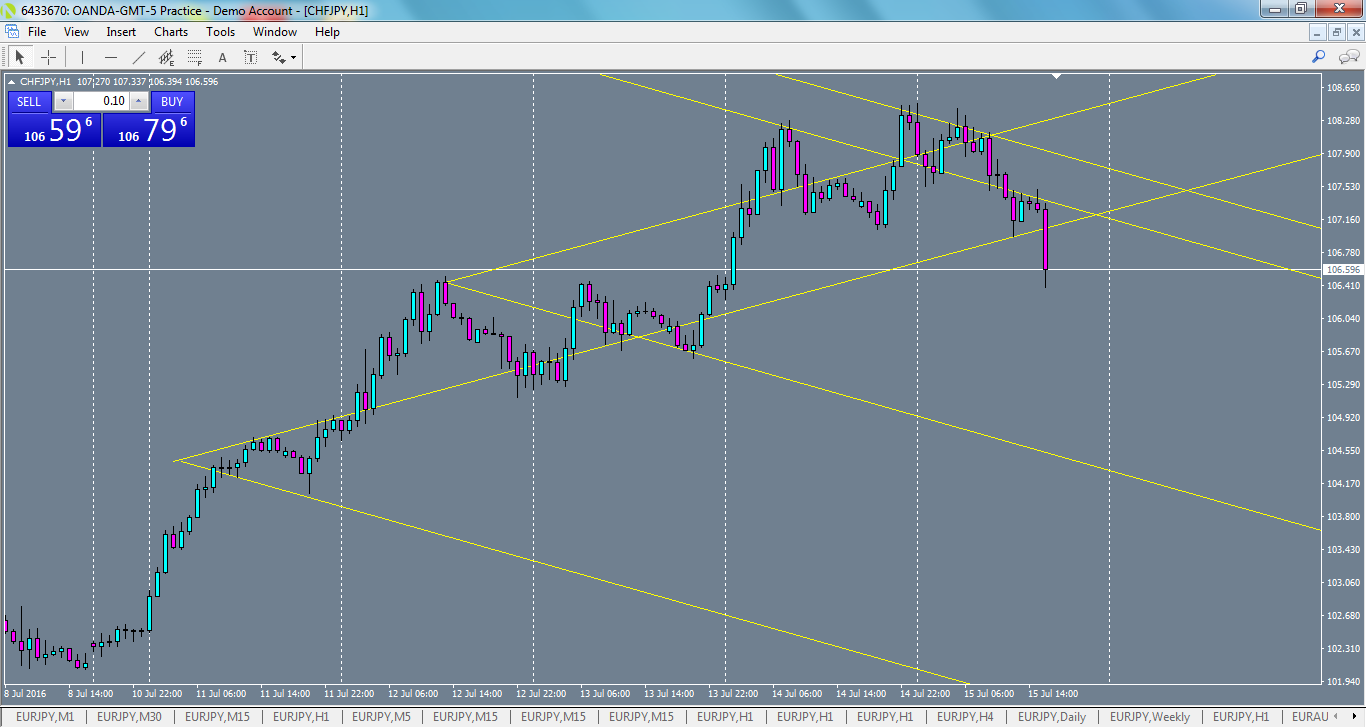
Task: Open the search magnifier in the toolbar
Action: (x=1318, y=57)
